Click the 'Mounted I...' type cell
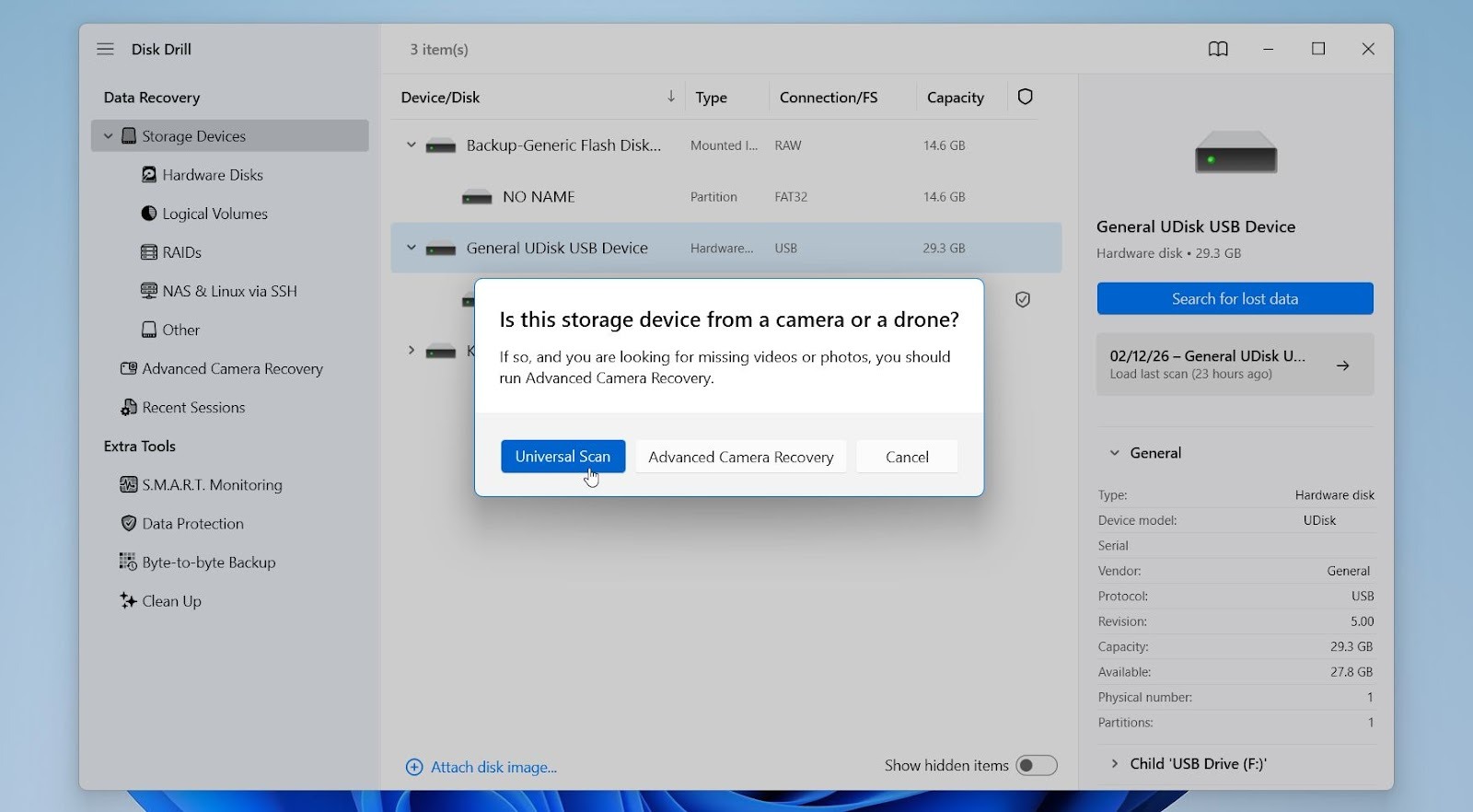The height and width of the screenshot is (812, 1473). click(724, 145)
